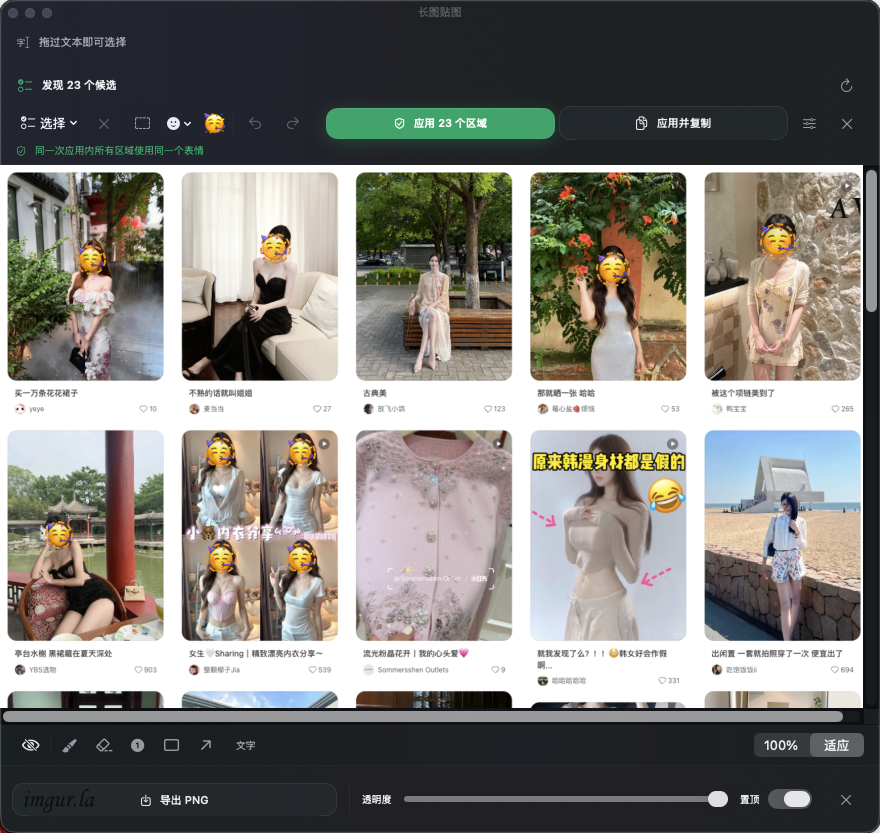
Task: Click 导出 PNG export button
Action: click(x=175, y=800)
